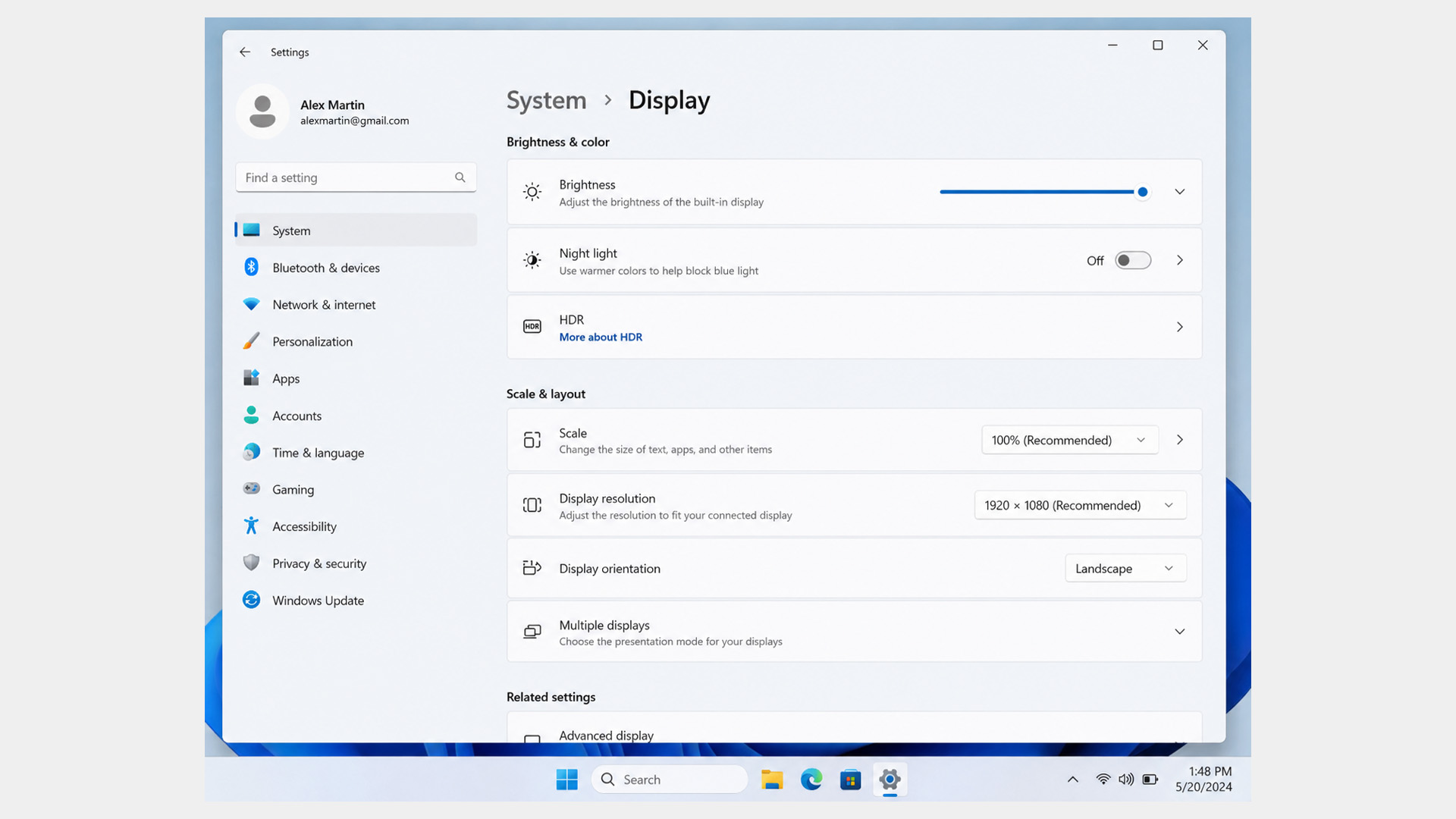Click the Time & language globe icon
The height and width of the screenshot is (819, 1456).
click(x=252, y=452)
